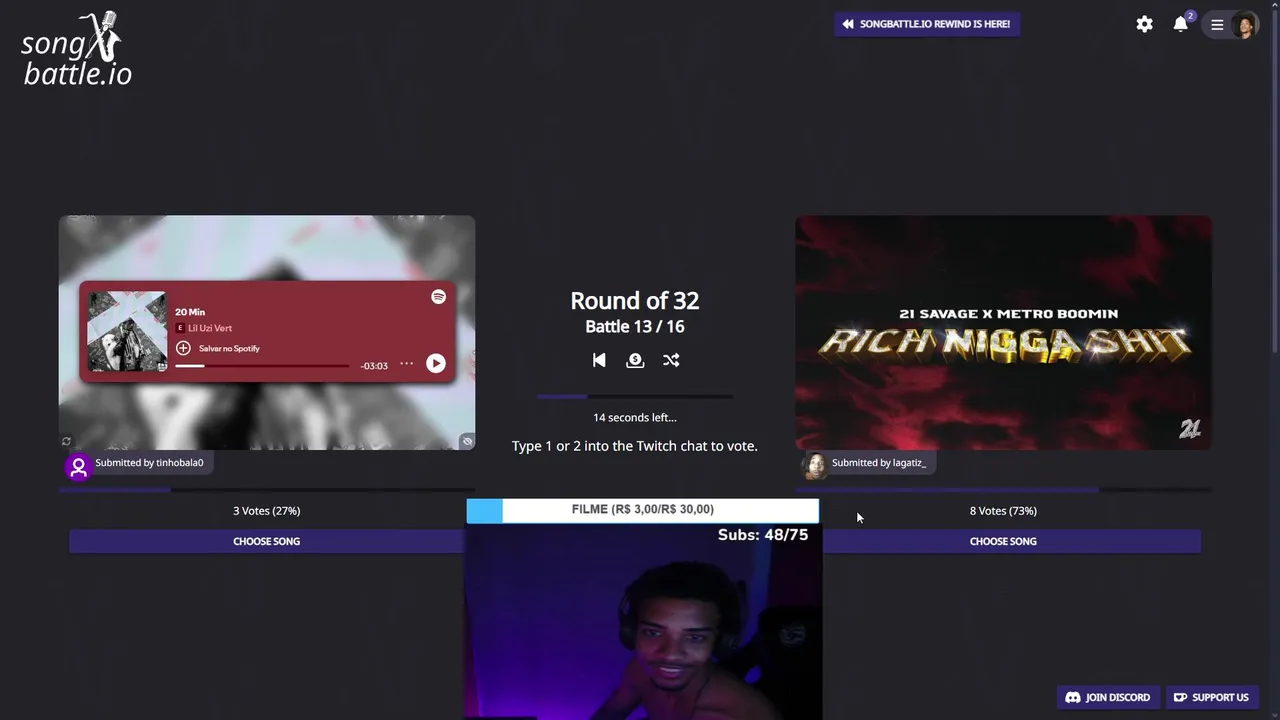Click the streamer webcam overlay
Viewport: 1280px width, 720px height.
pos(643,620)
